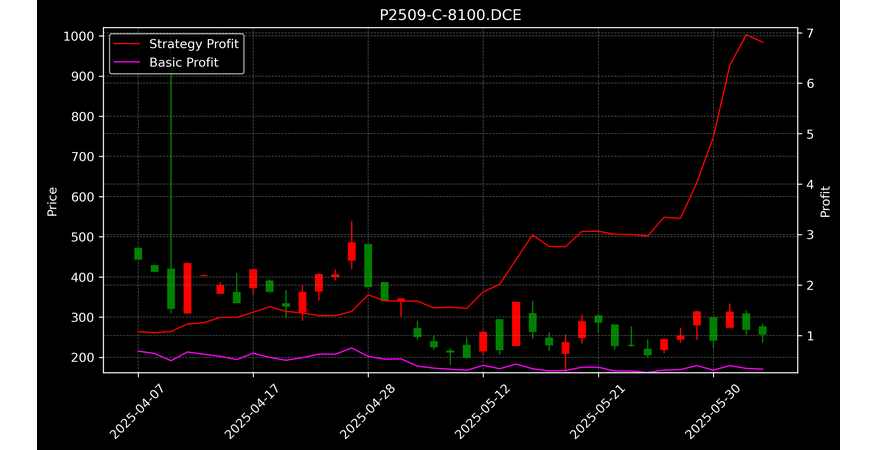Click the peak of the Strategy Profit line
878x450 pixels.
pos(746,35)
